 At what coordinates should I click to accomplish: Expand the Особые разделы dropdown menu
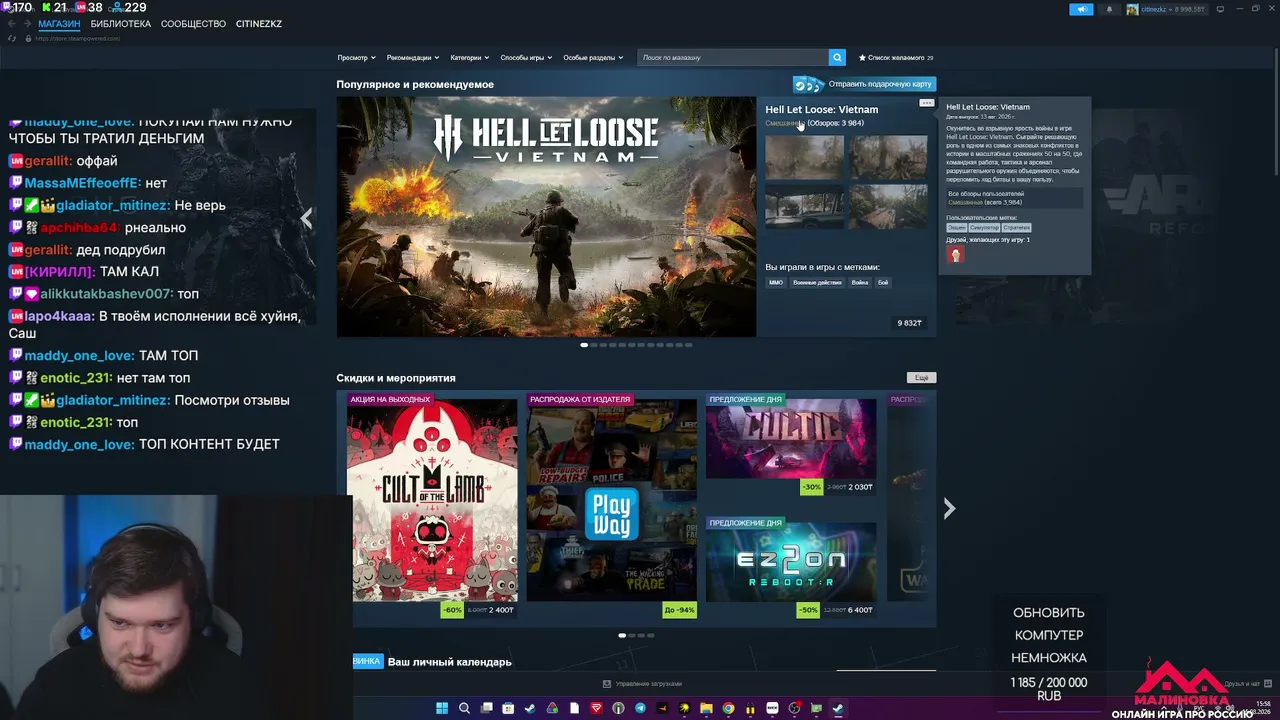pos(593,57)
